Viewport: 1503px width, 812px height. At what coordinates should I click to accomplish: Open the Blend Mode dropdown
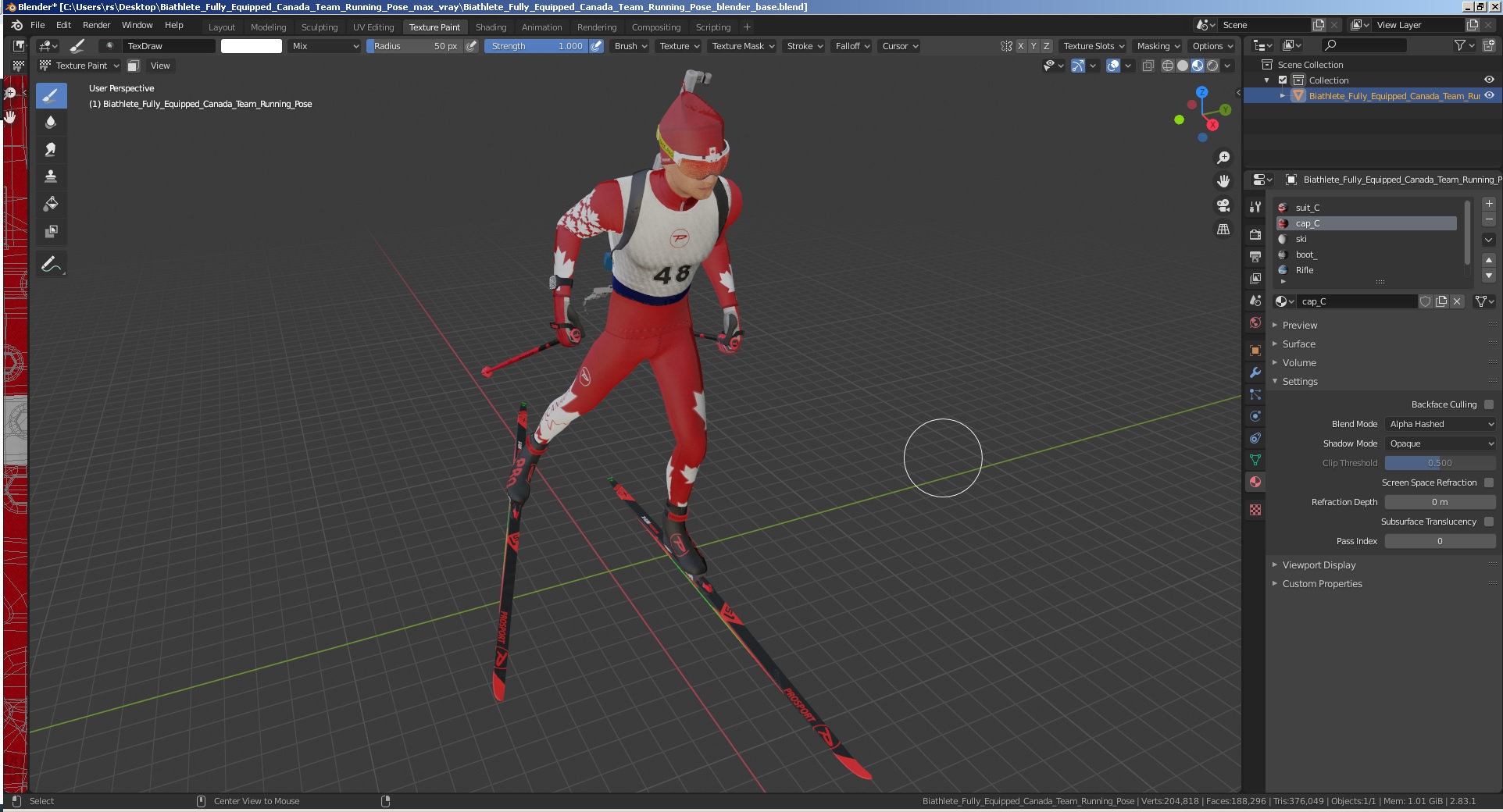point(1441,424)
